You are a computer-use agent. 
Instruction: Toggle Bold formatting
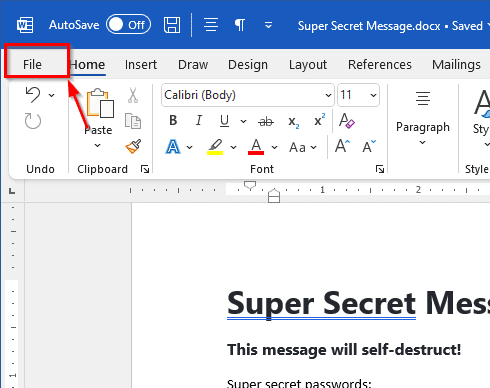tap(173, 120)
